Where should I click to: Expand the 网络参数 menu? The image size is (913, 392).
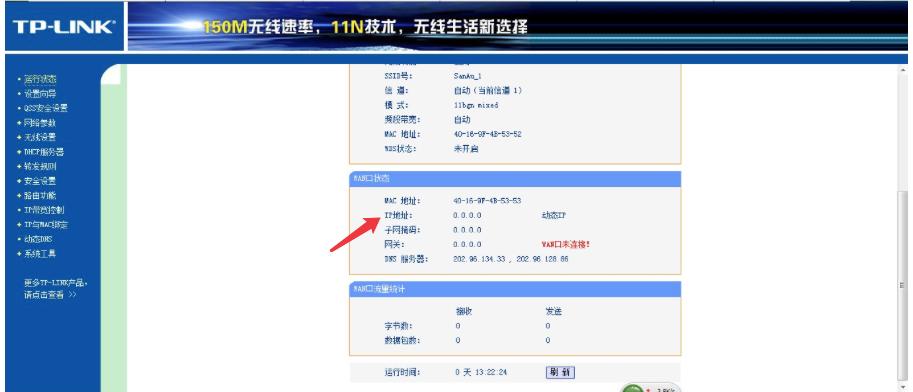[x=40, y=122]
